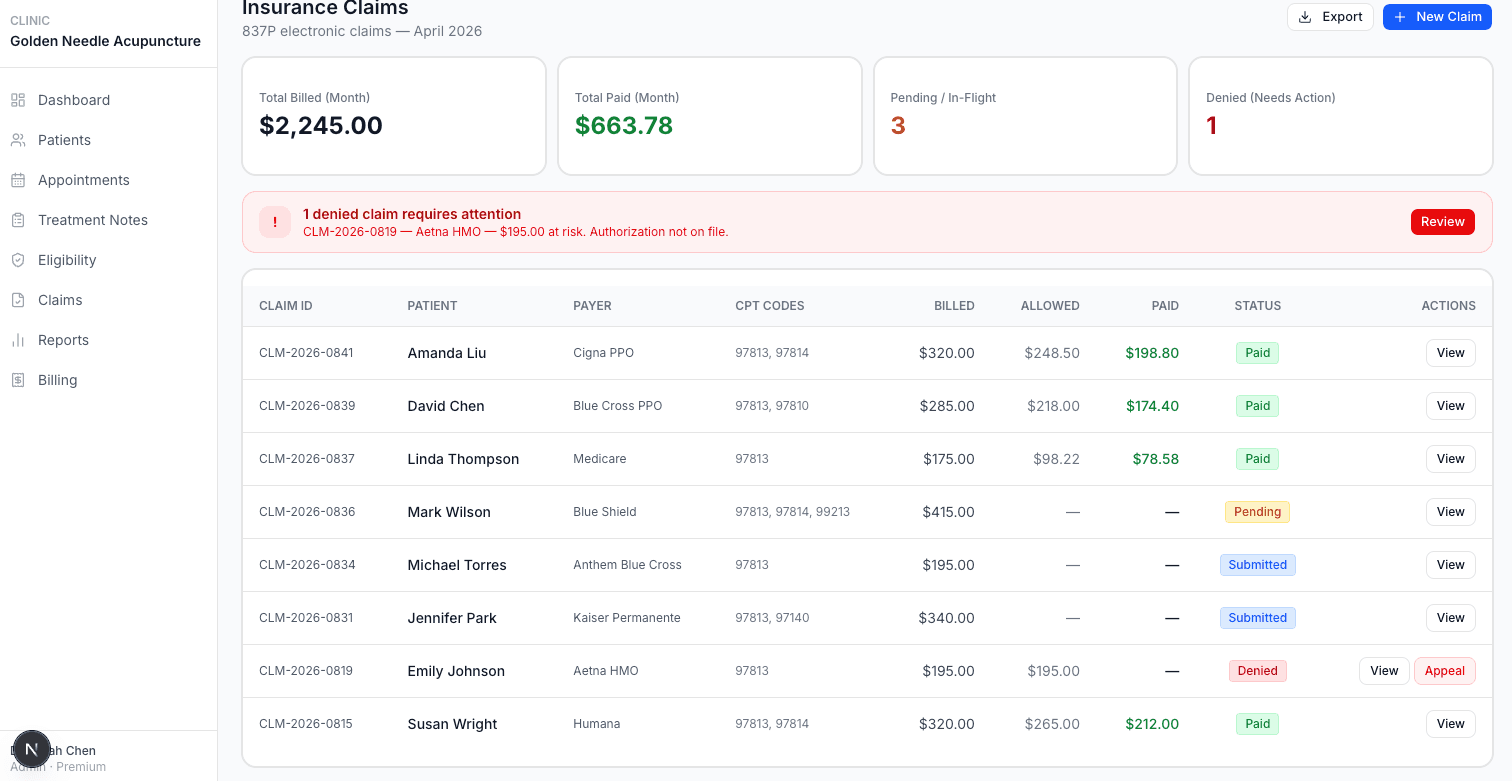
Task: Appeal Emily Johnson's denied claim
Action: (1444, 671)
